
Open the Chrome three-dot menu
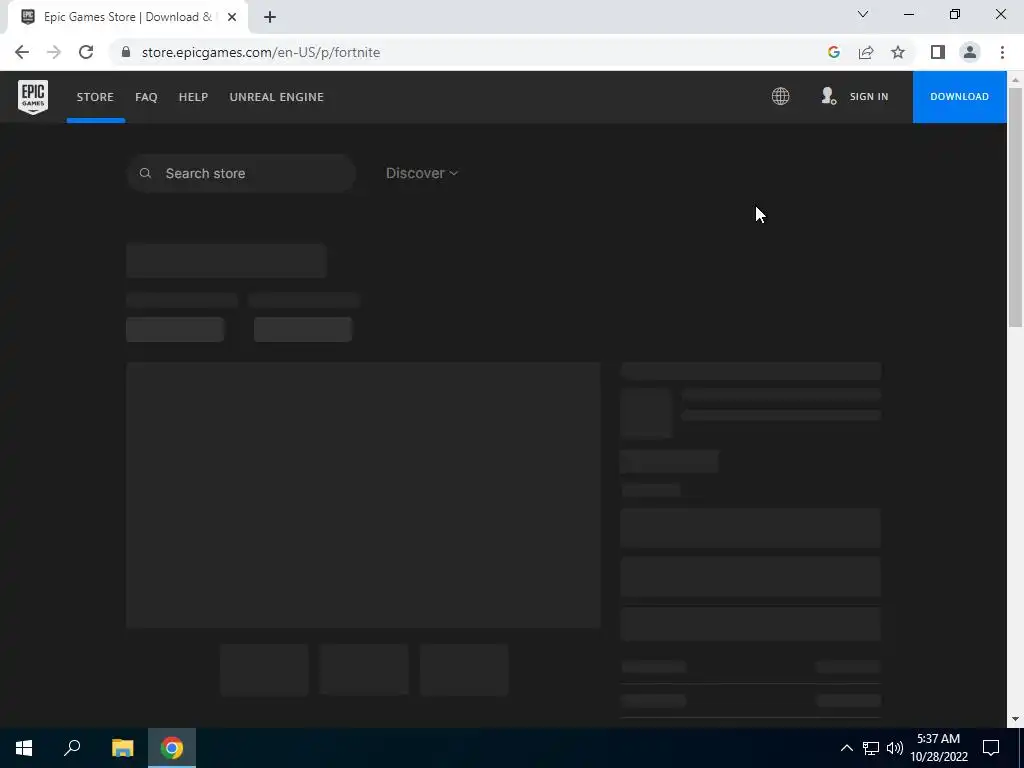[x=1002, y=52]
